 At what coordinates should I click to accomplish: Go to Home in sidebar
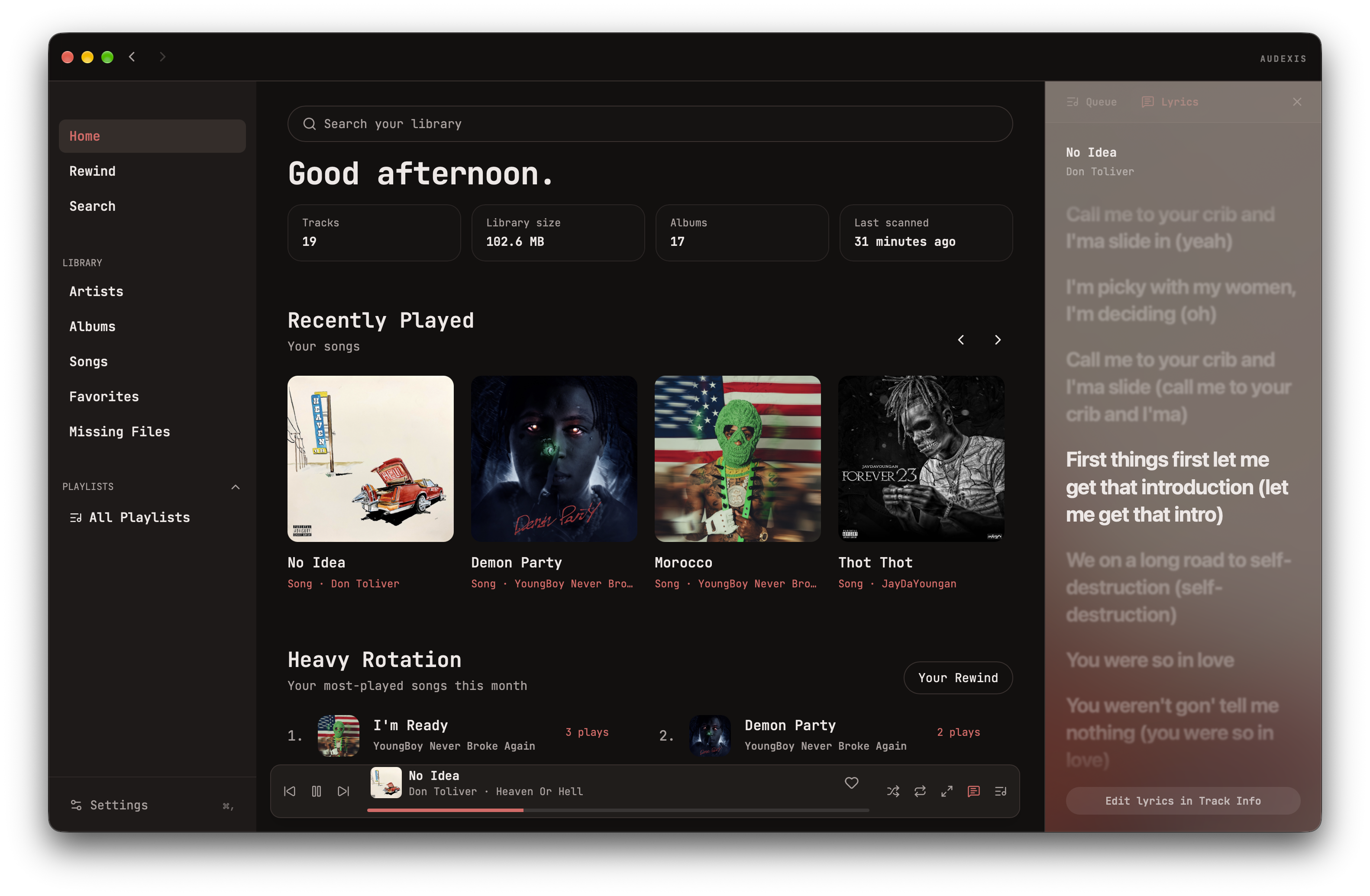coord(152,136)
